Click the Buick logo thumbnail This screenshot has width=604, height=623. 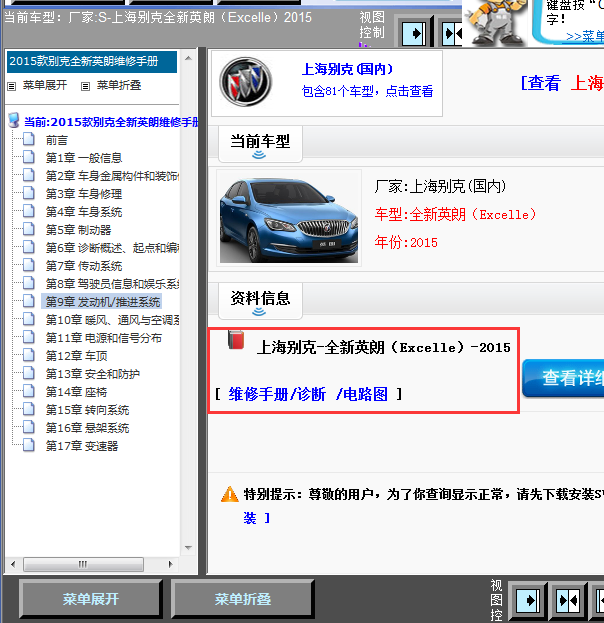[246, 82]
